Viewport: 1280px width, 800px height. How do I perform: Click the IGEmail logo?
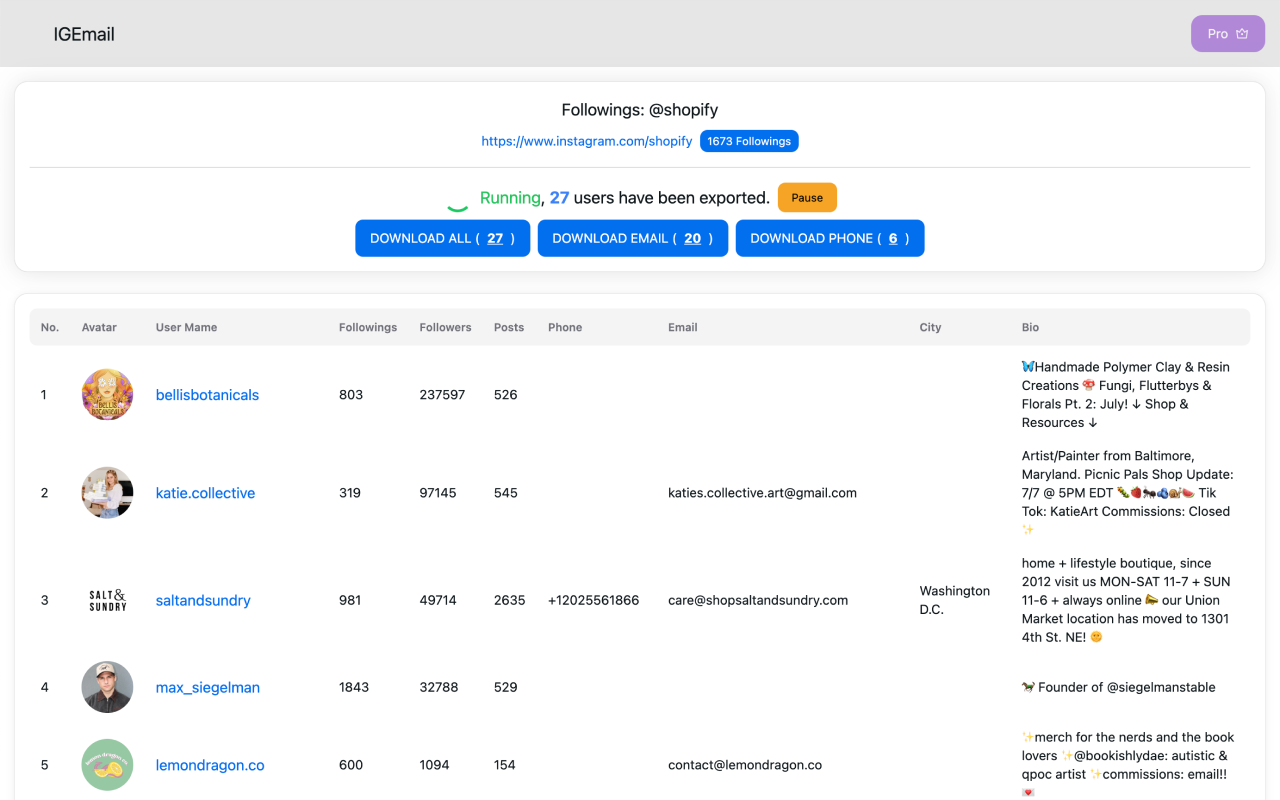[84, 33]
